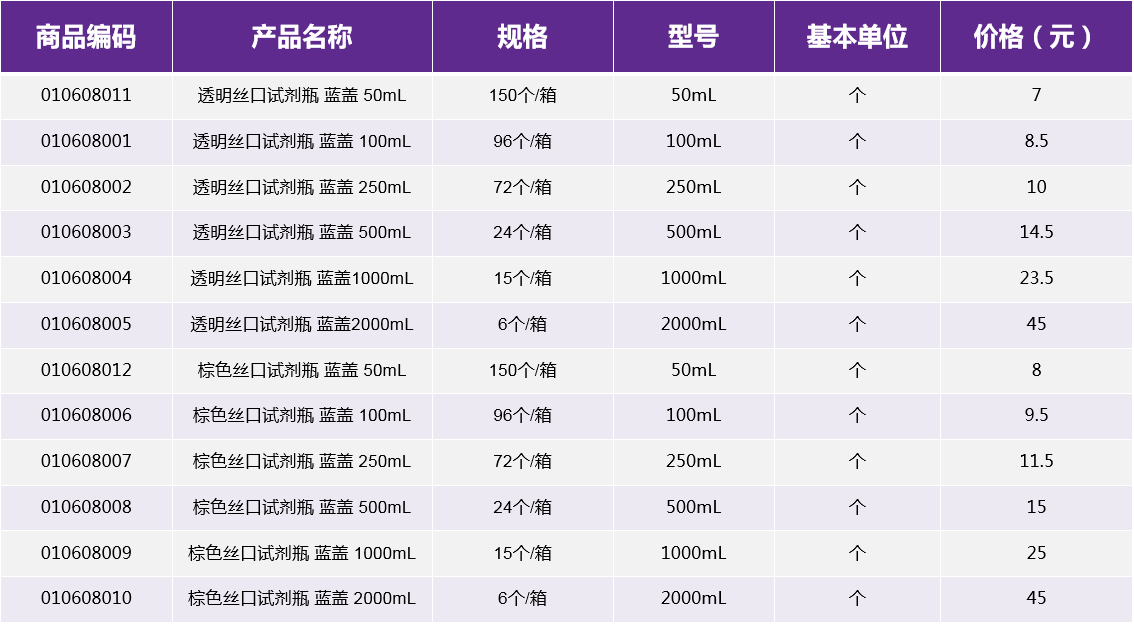Image resolution: width=1134 pixels, height=624 pixels.
Task: Click unit 个 in the 010608011 row
Action: [x=857, y=95]
